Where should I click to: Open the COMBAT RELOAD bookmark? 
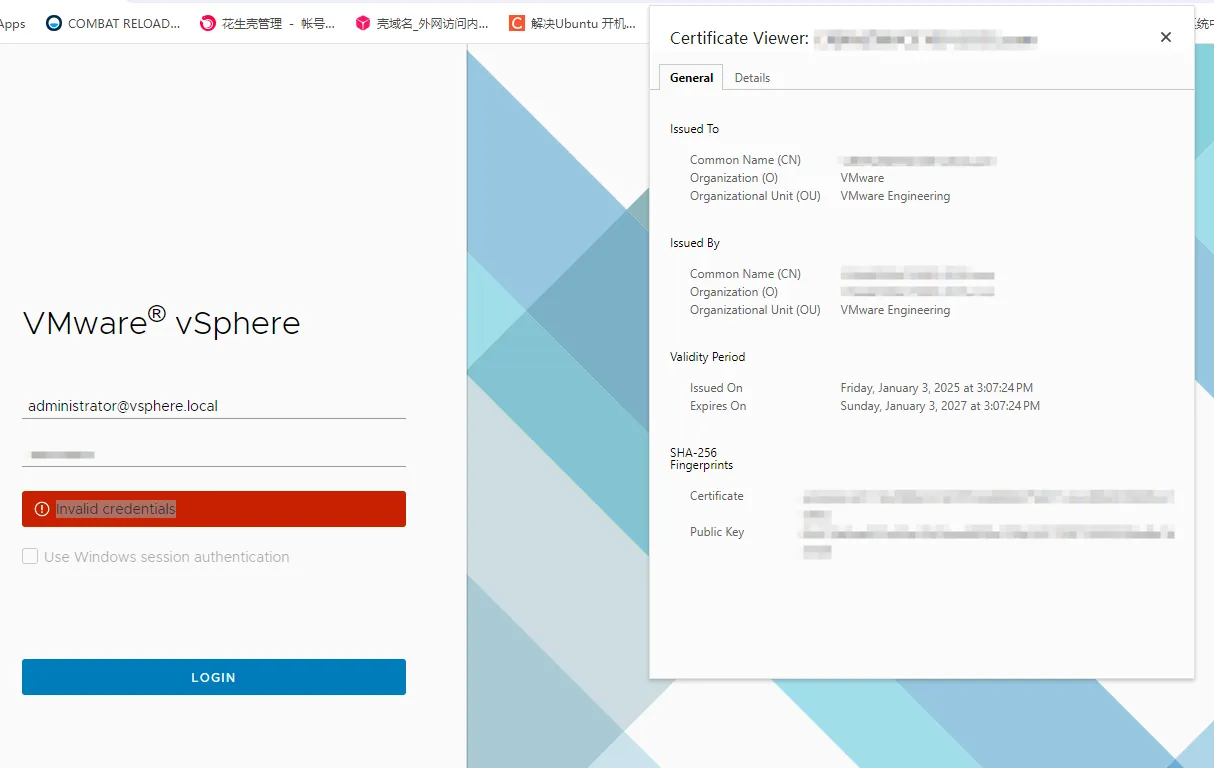tap(113, 23)
